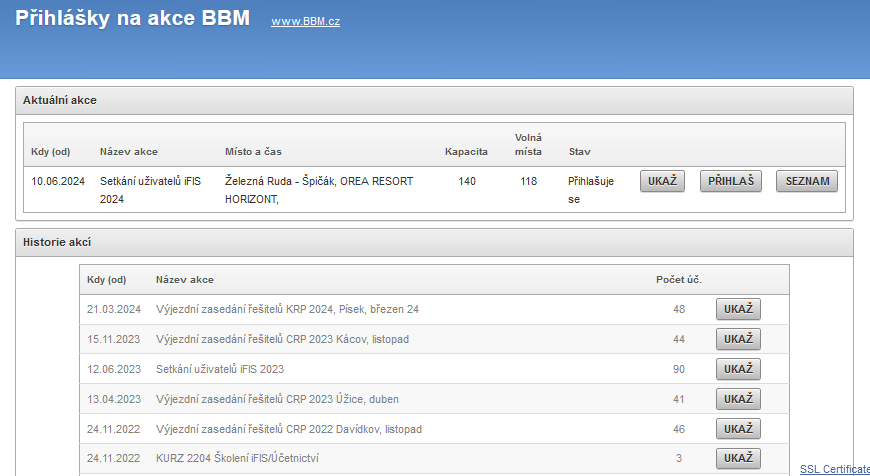The height and width of the screenshot is (476, 870).
Task: Click the text Setkání uživatelů iFIS 2023
Action: coord(220,369)
